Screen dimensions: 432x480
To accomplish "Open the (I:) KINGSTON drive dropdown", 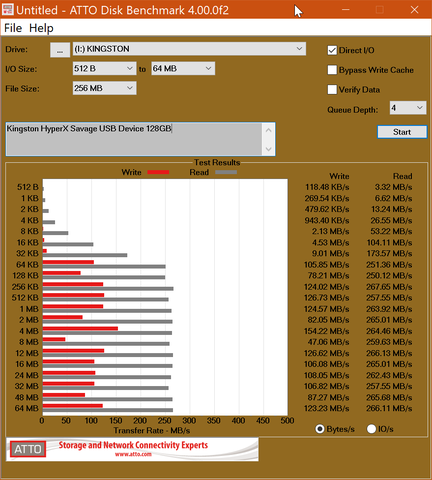I will click(x=189, y=49).
